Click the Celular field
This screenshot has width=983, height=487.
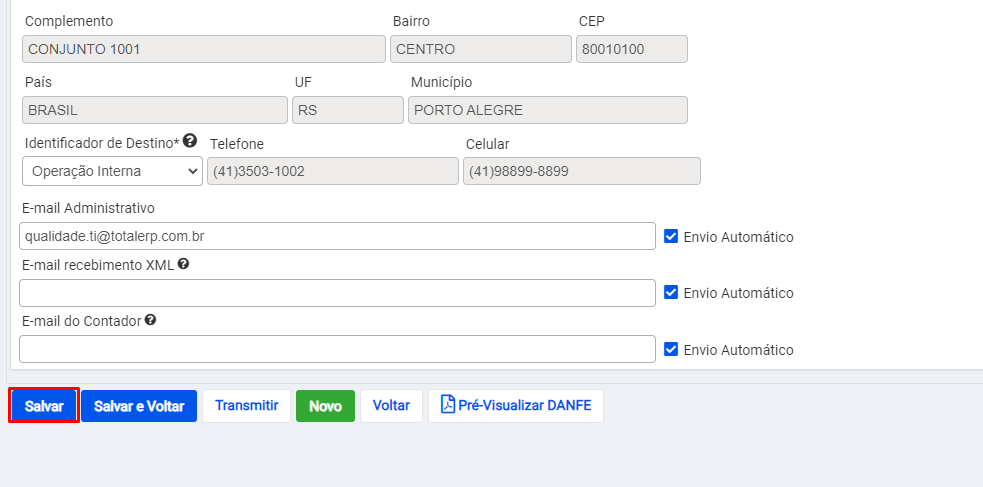tap(582, 171)
